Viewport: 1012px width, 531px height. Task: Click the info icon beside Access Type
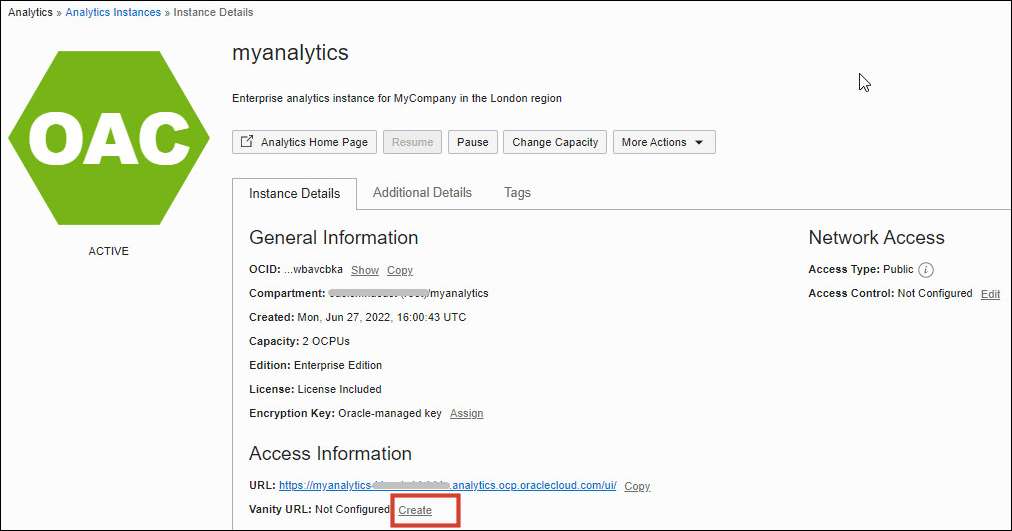[926, 270]
